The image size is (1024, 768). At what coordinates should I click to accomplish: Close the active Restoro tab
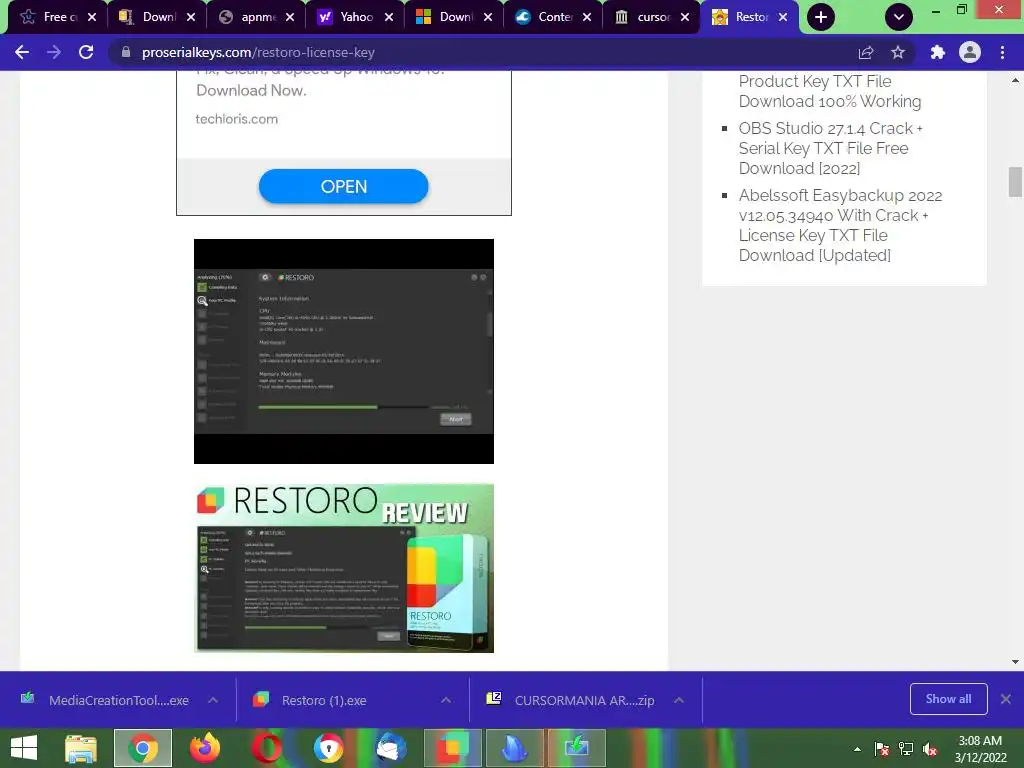[x=783, y=17]
